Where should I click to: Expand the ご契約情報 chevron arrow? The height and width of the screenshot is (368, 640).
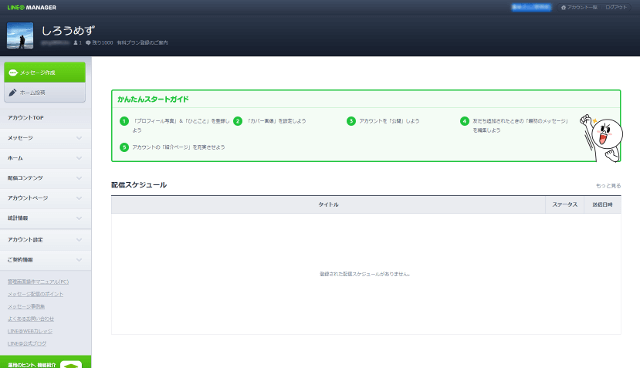pyautogui.click(x=79, y=260)
